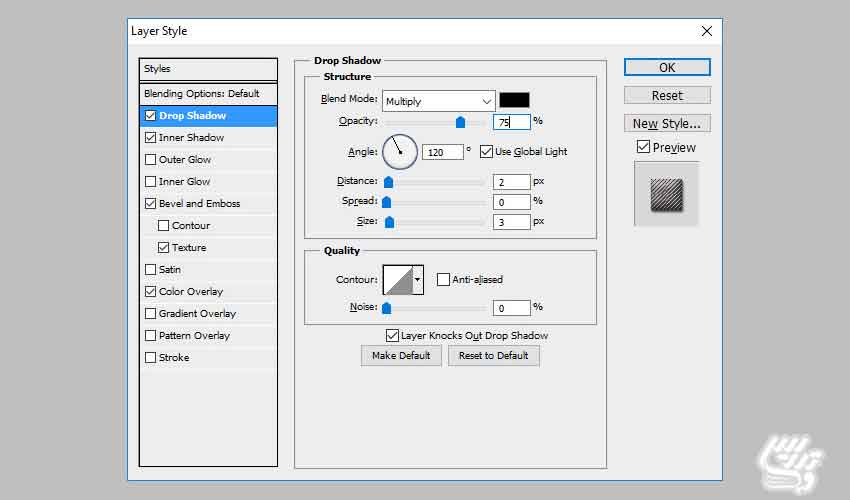Enable the Outer Glow checkbox

(x=151, y=160)
